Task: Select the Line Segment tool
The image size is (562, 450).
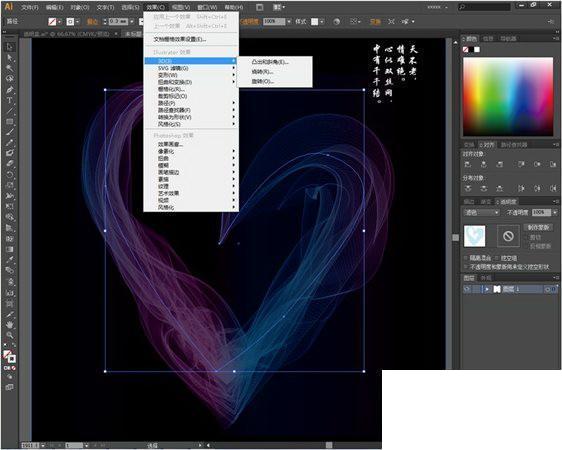Action: pyautogui.click(x=9, y=111)
